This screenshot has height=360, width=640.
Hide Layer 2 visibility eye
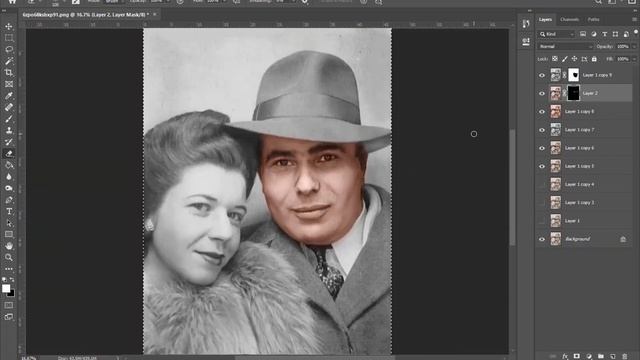(542, 93)
